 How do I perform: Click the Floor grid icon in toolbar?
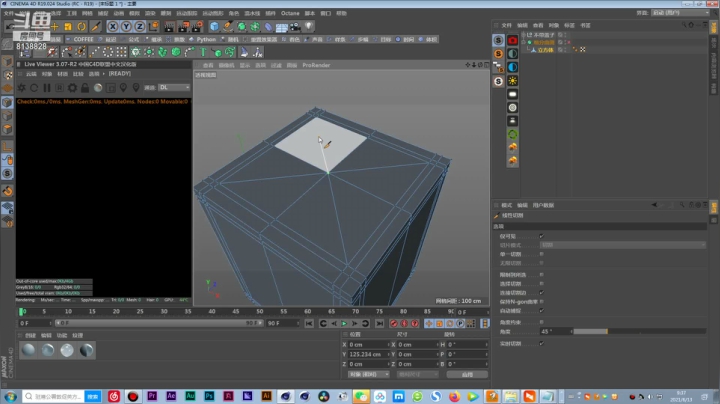pyautogui.click(x=281, y=27)
